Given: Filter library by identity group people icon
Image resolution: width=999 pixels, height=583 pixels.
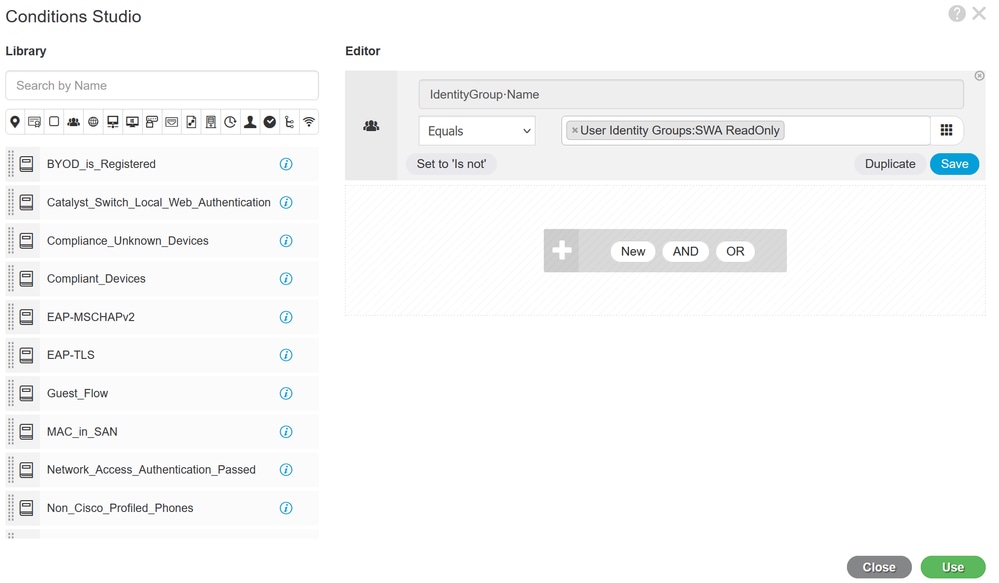Looking at the screenshot, I should (73, 122).
